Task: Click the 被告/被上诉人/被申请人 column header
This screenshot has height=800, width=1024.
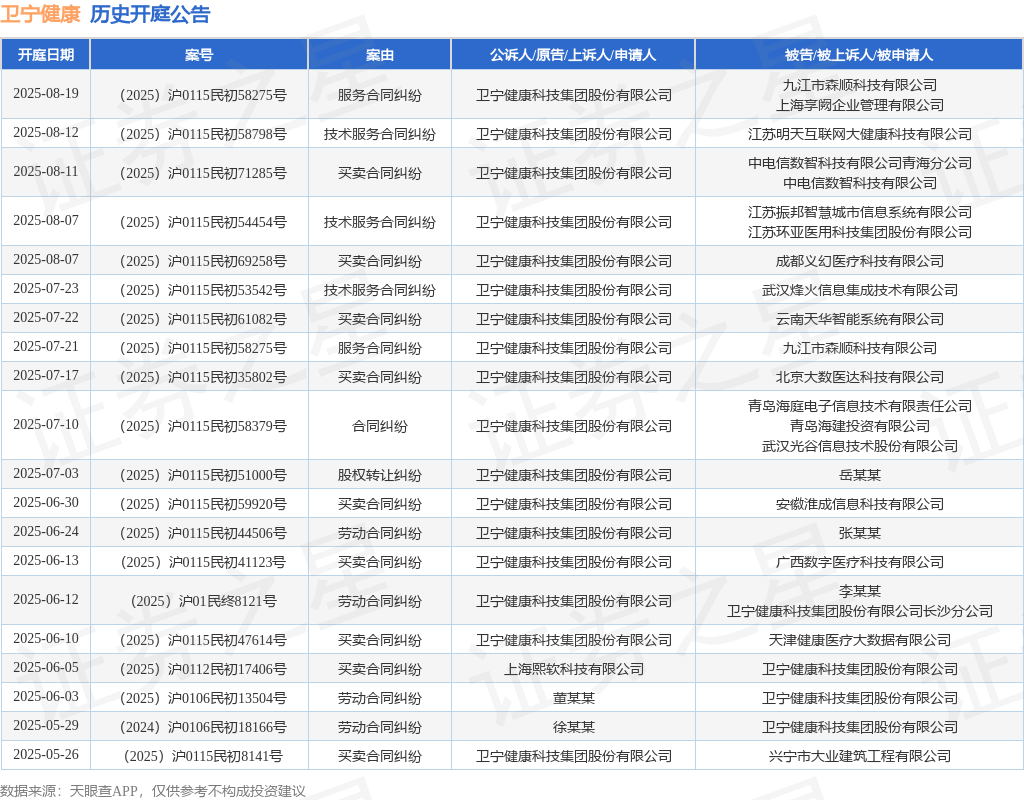Action: (859, 55)
